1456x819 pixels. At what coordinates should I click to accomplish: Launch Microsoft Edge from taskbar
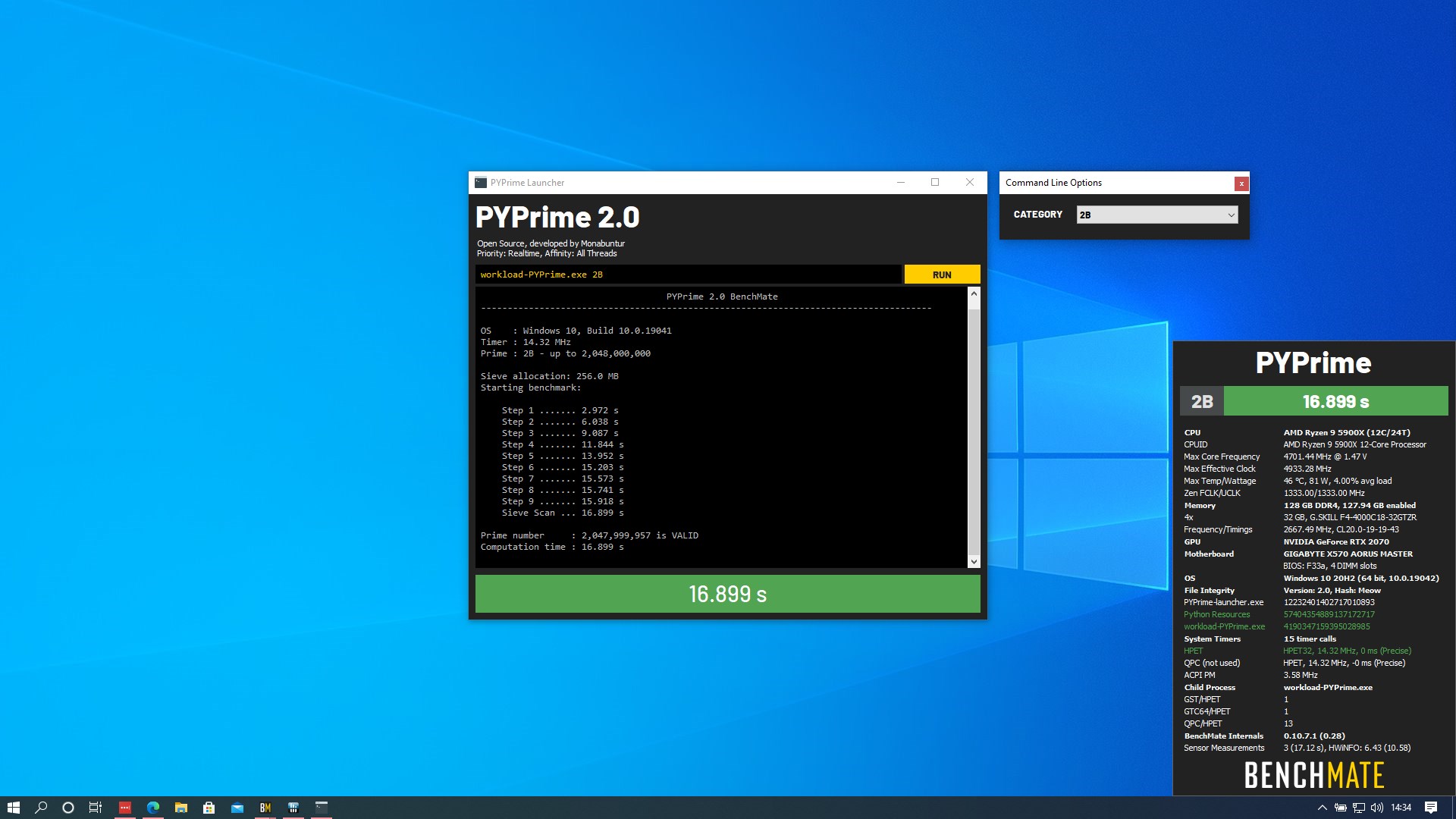pos(153,808)
